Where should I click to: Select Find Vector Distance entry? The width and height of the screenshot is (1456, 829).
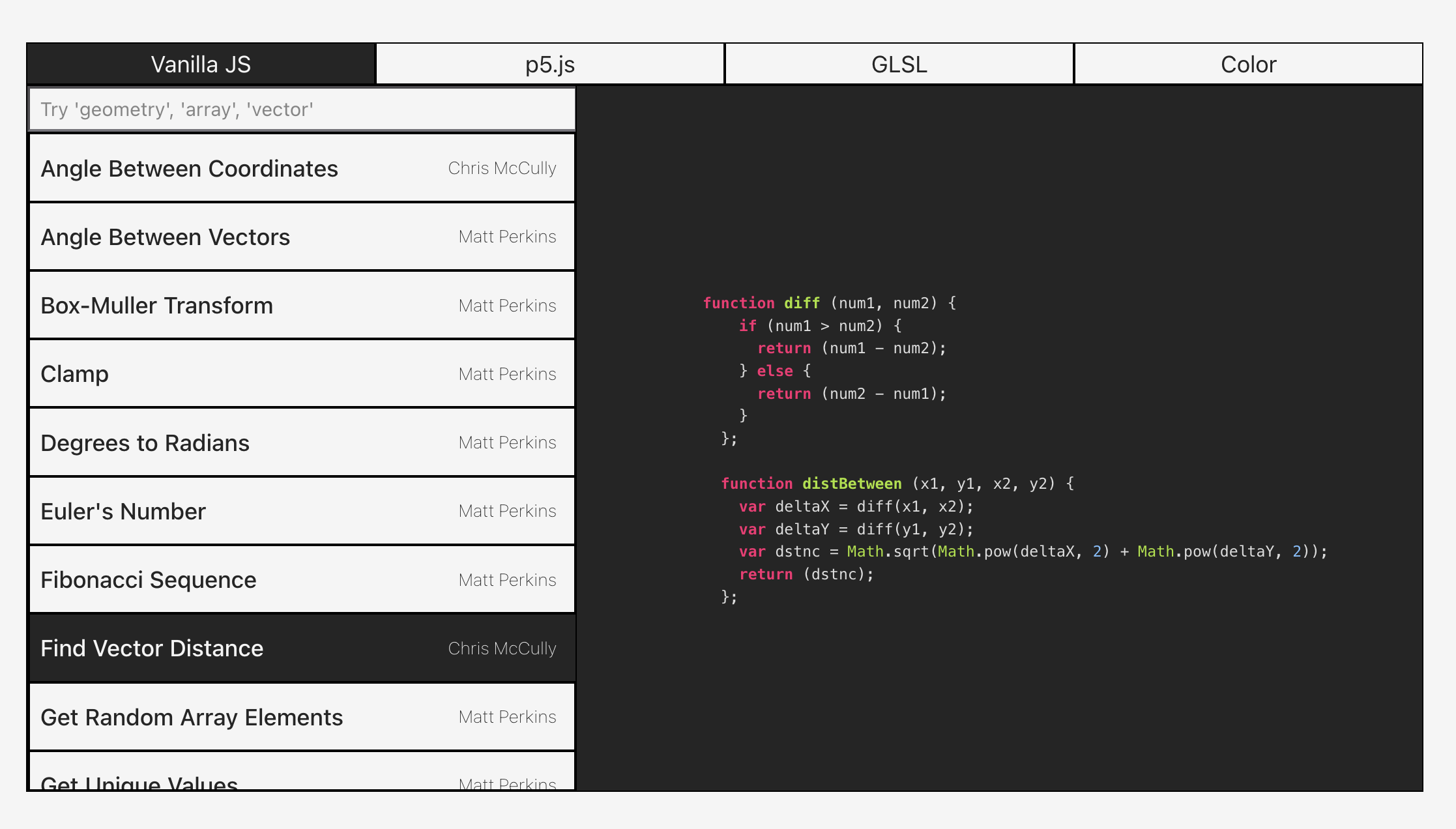(x=302, y=648)
